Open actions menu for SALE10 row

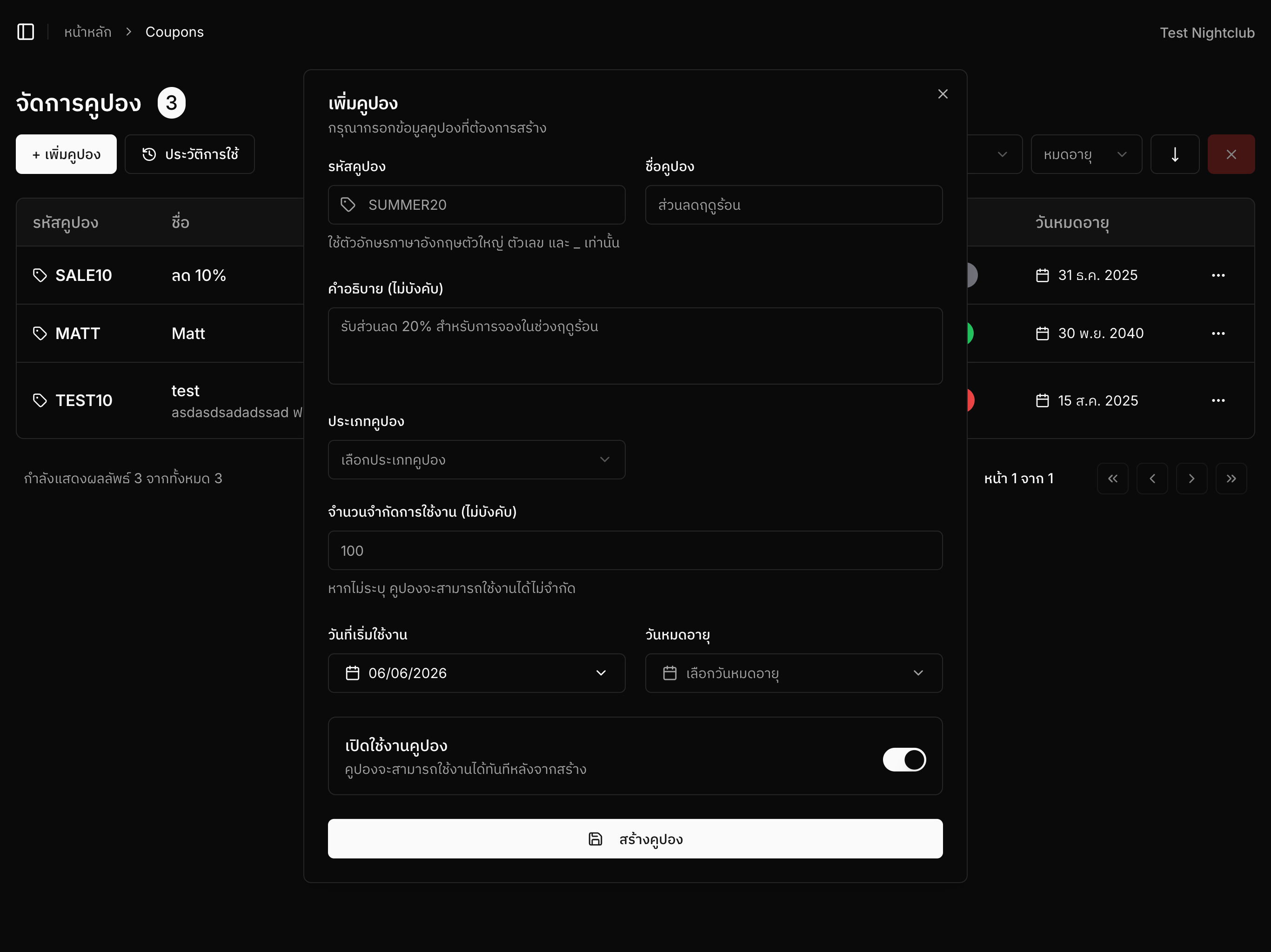pyautogui.click(x=1217, y=275)
